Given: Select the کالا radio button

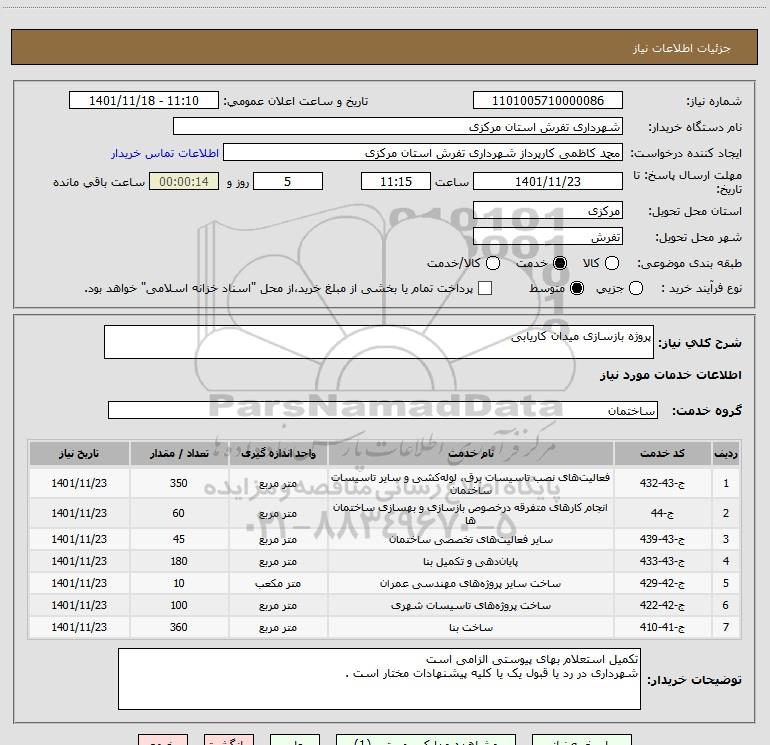Looking at the screenshot, I should click(612, 263).
